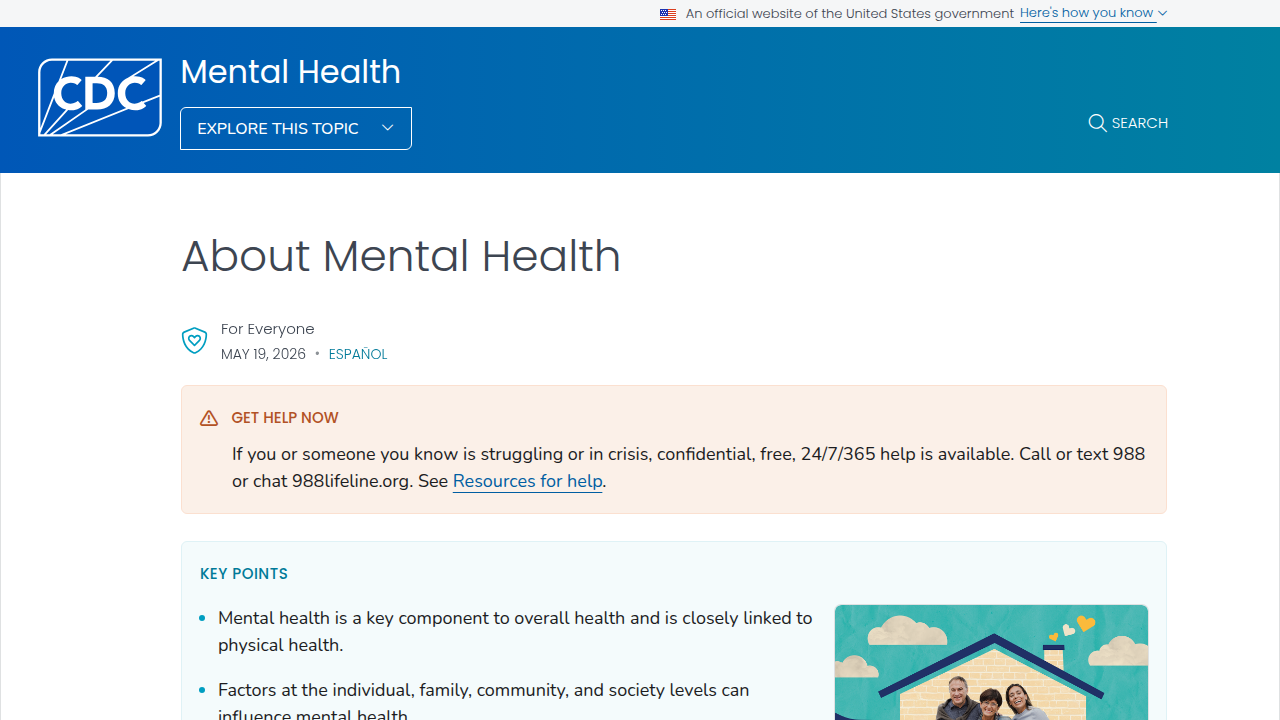Screen dimensions: 1280x720
Task: Open the Resources for help link
Action: 528,481
